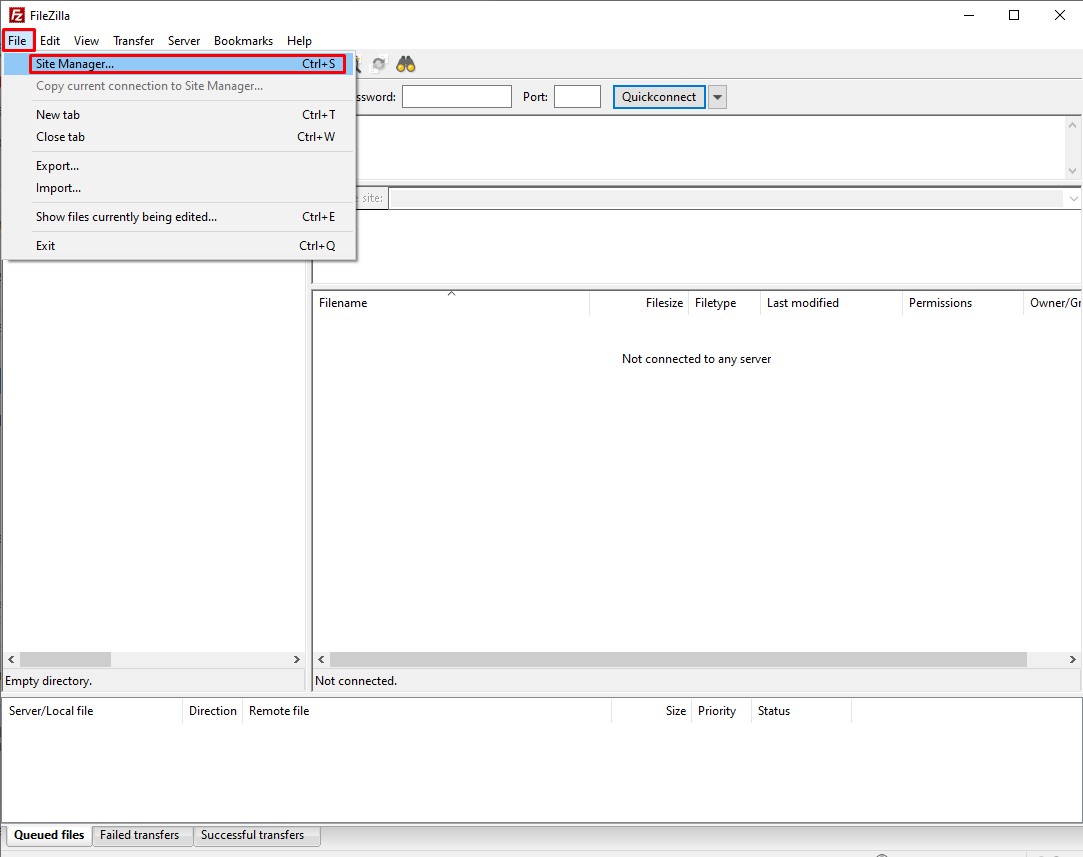Screen dimensions: 1083x857
Task: Click the synchronized browsing toolbar icon
Action: pos(378,64)
